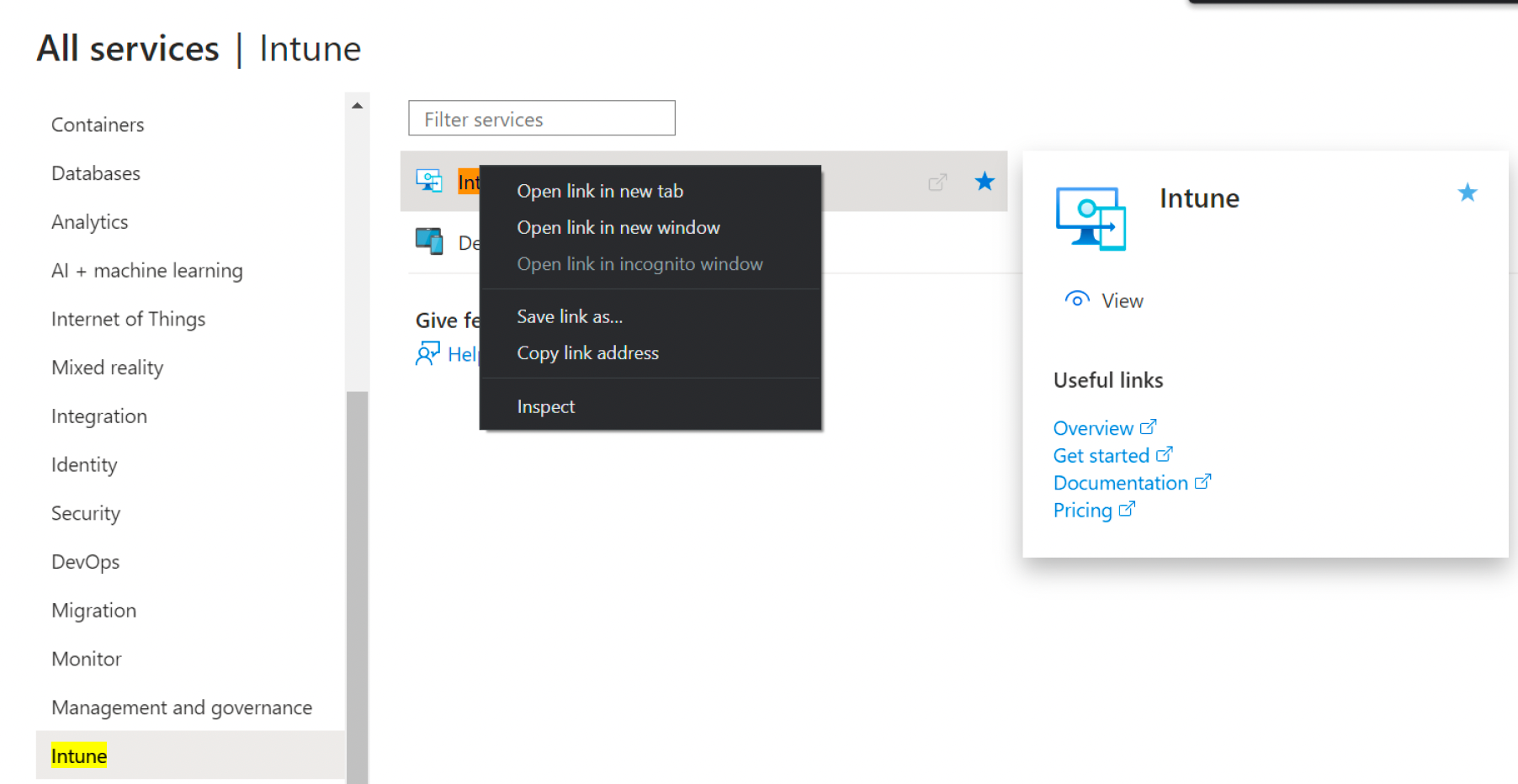The width and height of the screenshot is (1518, 784).
Task: Choose "Management and governance" category
Action: coord(182,707)
